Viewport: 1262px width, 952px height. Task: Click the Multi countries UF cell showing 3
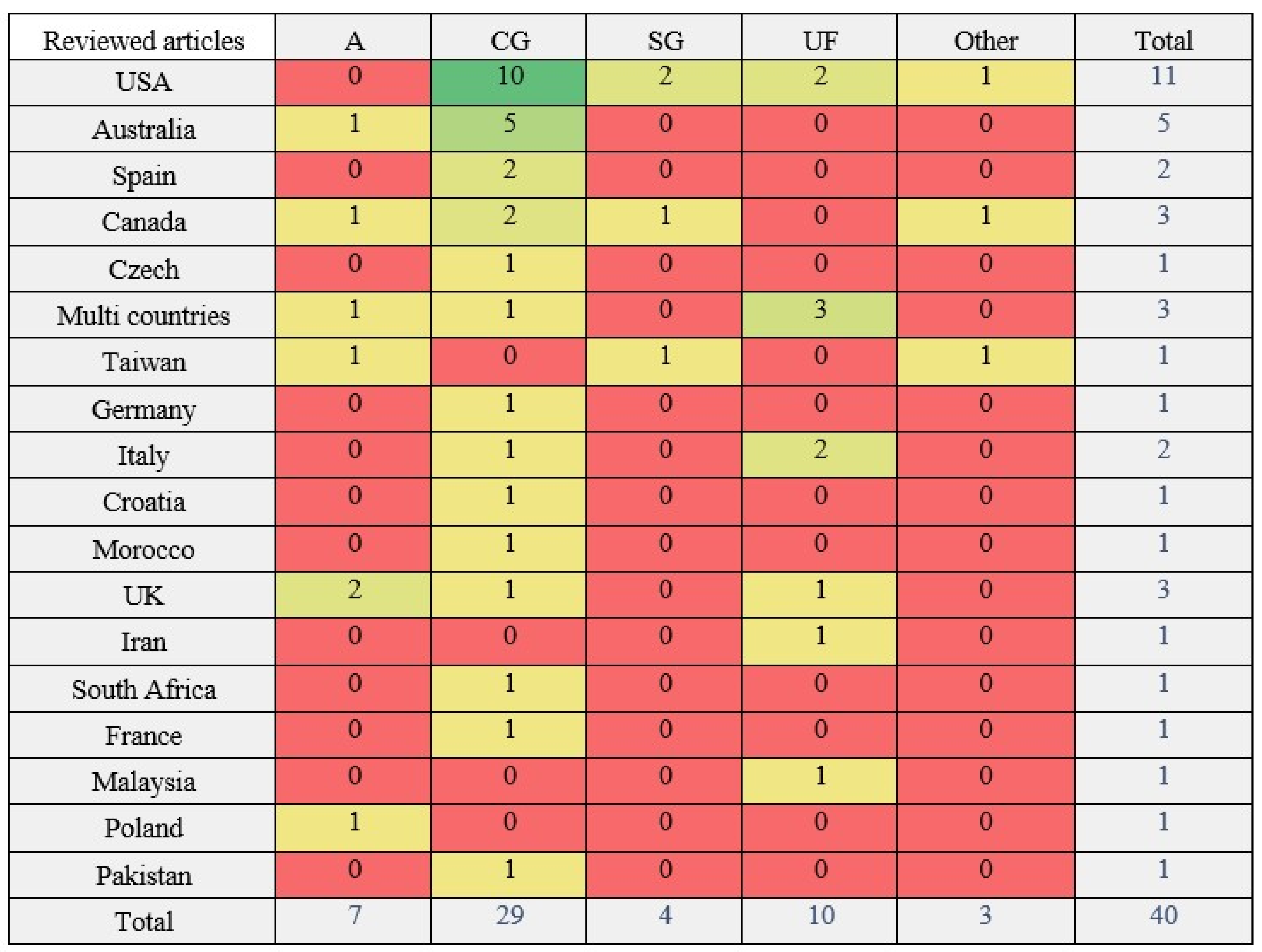[819, 315]
